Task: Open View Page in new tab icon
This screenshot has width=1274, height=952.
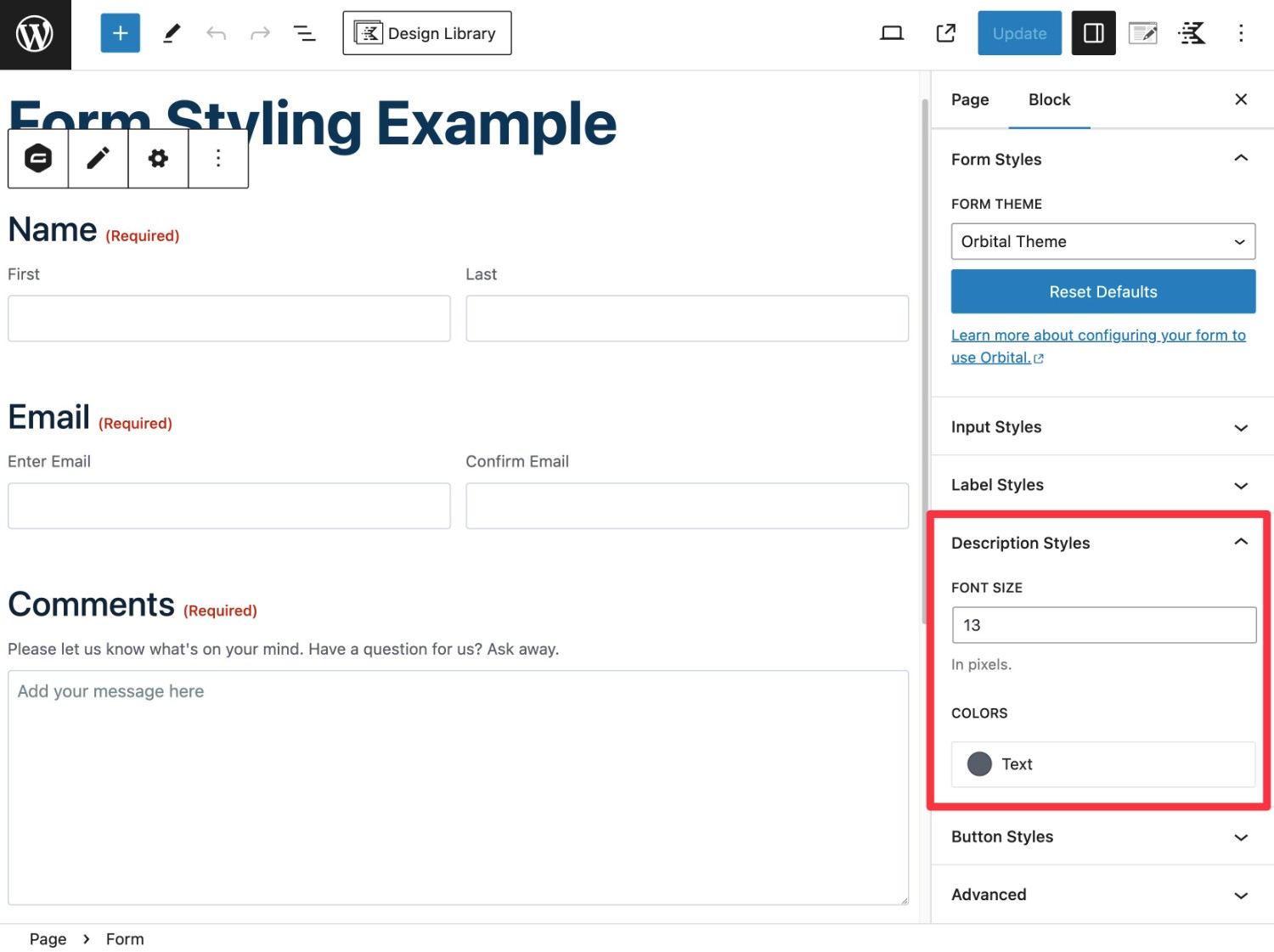Action: click(x=945, y=33)
